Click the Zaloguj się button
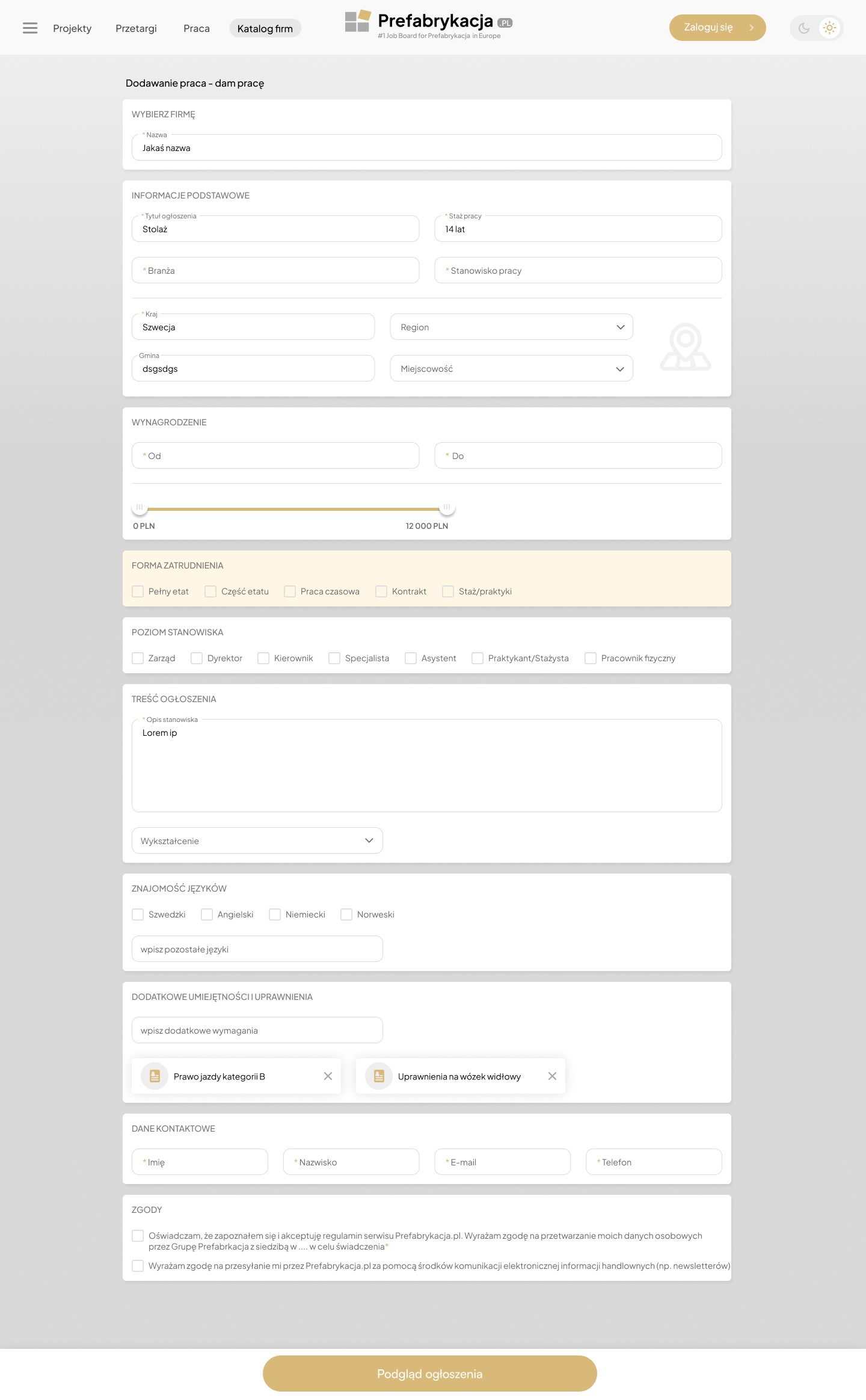 (x=717, y=28)
